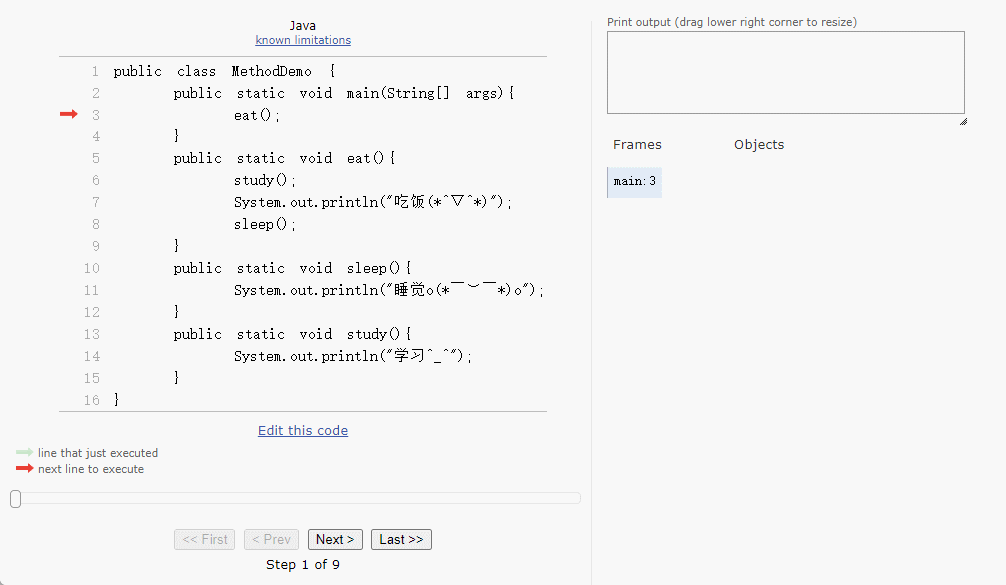Jump to the end with Last >>
The width and height of the screenshot is (1006, 585).
[x=401, y=540]
